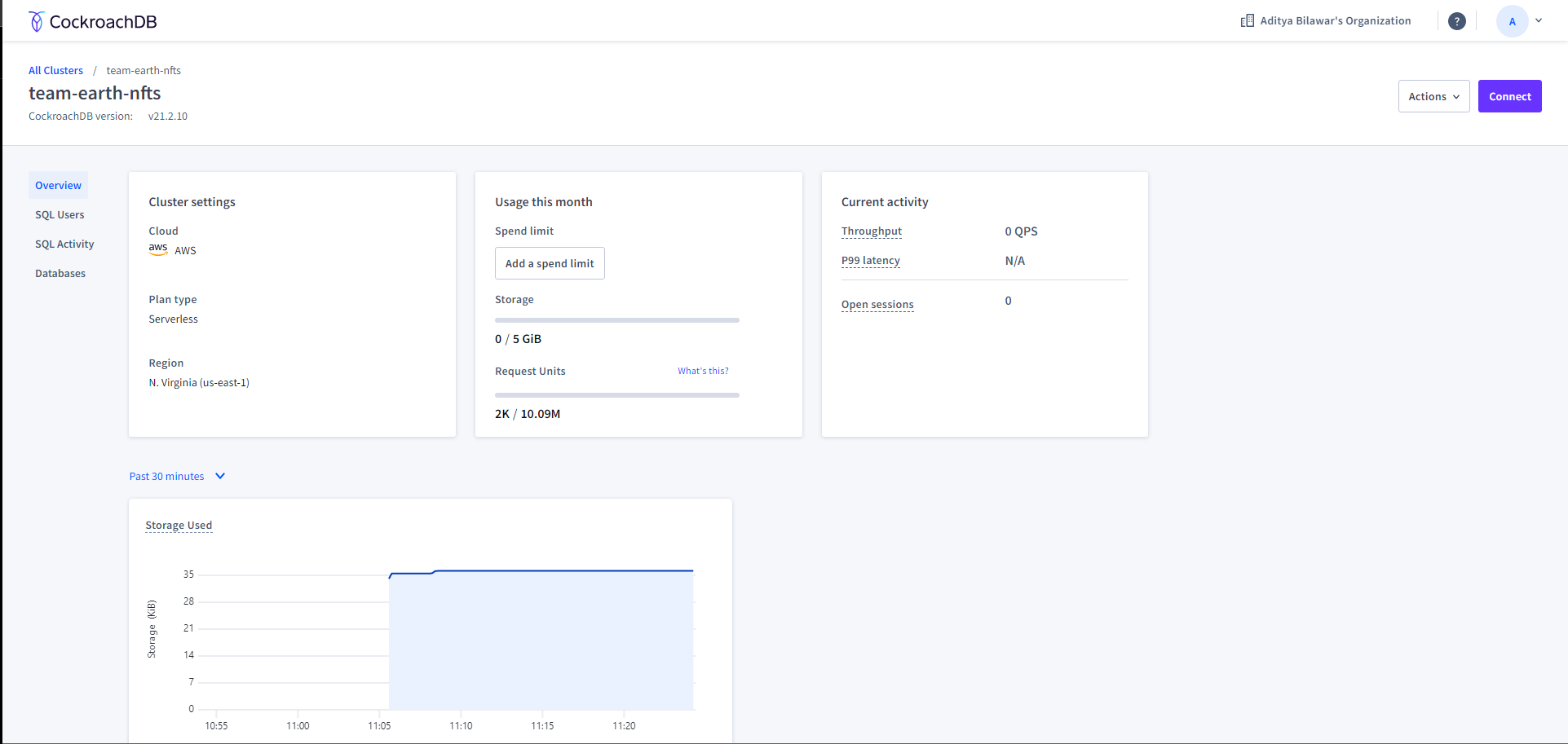Click the AWS cloud logo
1568x744 pixels.
click(x=158, y=249)
